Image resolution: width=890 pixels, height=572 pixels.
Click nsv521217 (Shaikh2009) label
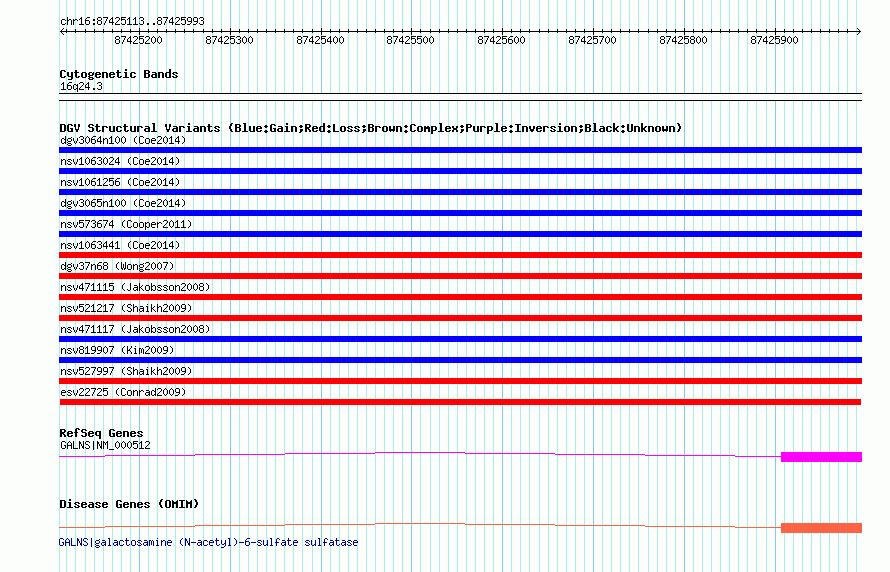point(126,308)
